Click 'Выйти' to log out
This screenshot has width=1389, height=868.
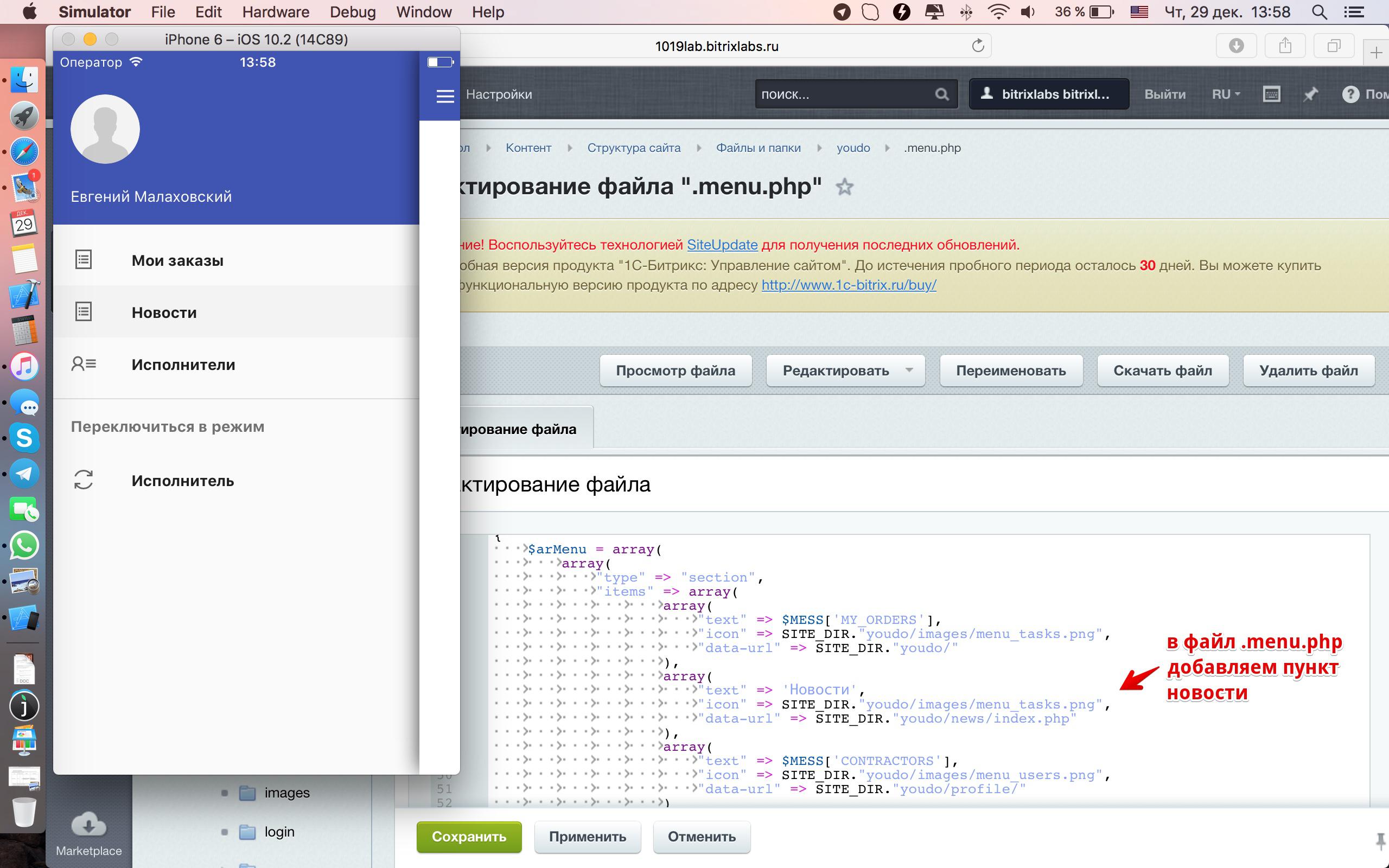(x=1164, y=94)
